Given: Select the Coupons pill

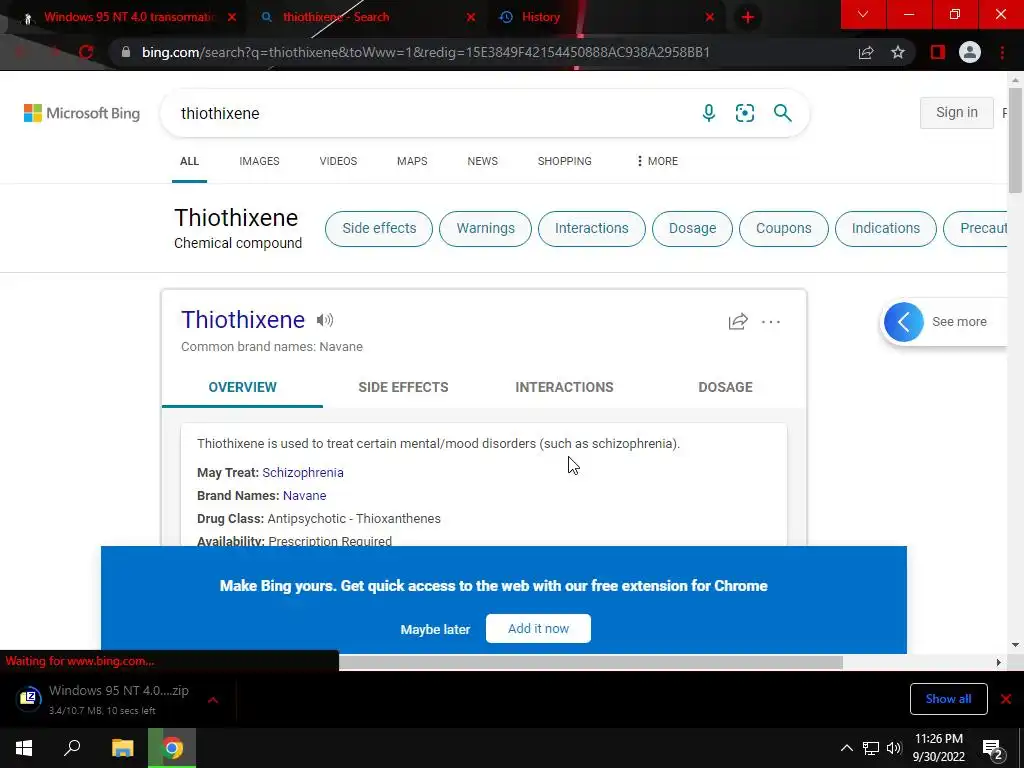Looking at the screenshot, I should point(784,229).
